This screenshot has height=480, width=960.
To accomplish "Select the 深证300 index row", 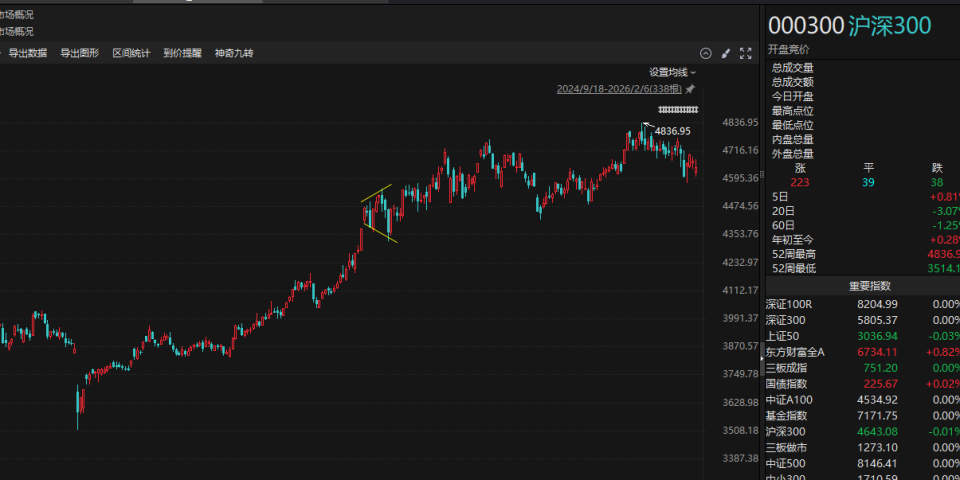I will point(863,320).
